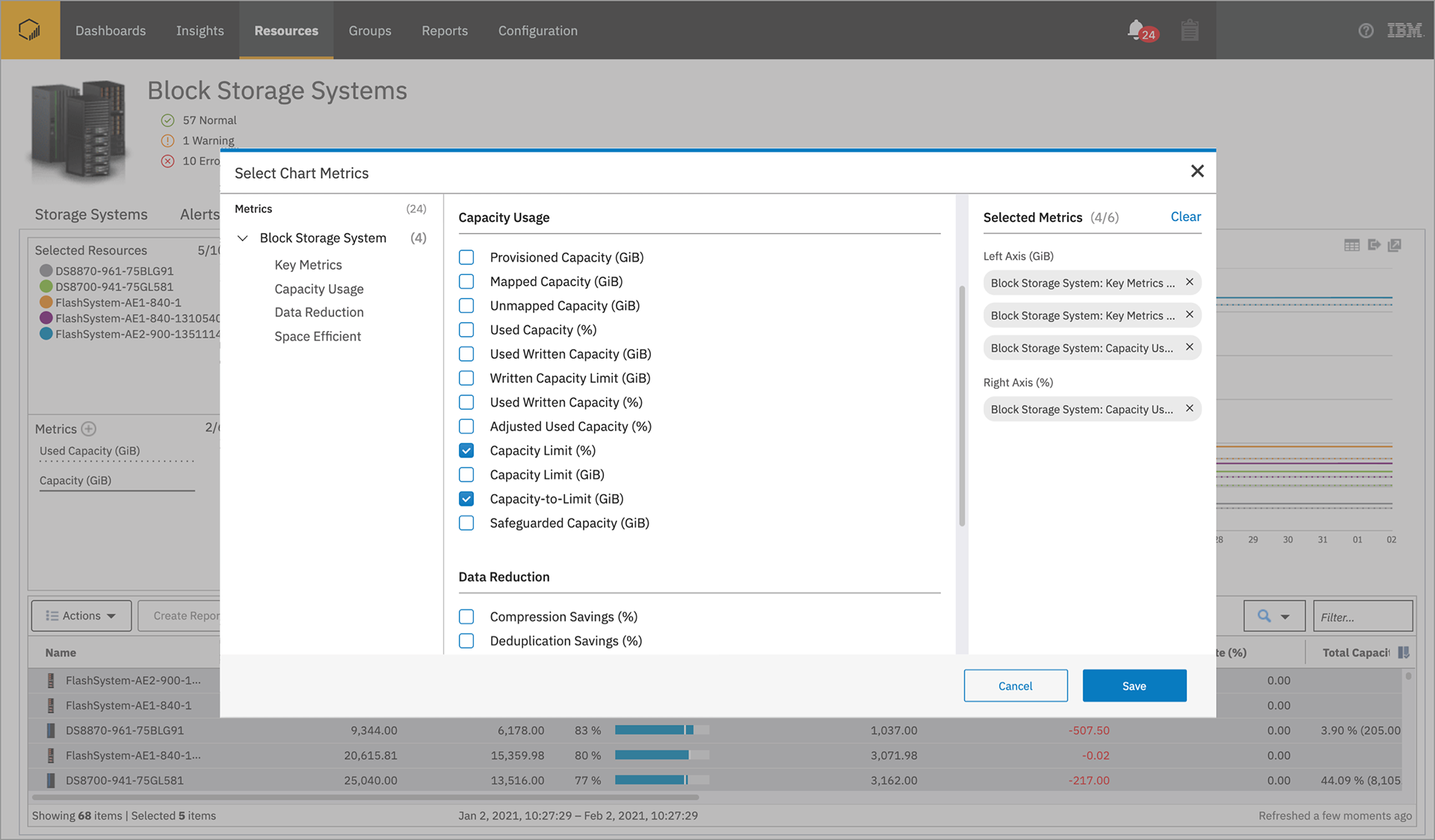
Task: Click the FlashSystem-AE1-840-1... row device icon
Action: click(x=51, y=755)
